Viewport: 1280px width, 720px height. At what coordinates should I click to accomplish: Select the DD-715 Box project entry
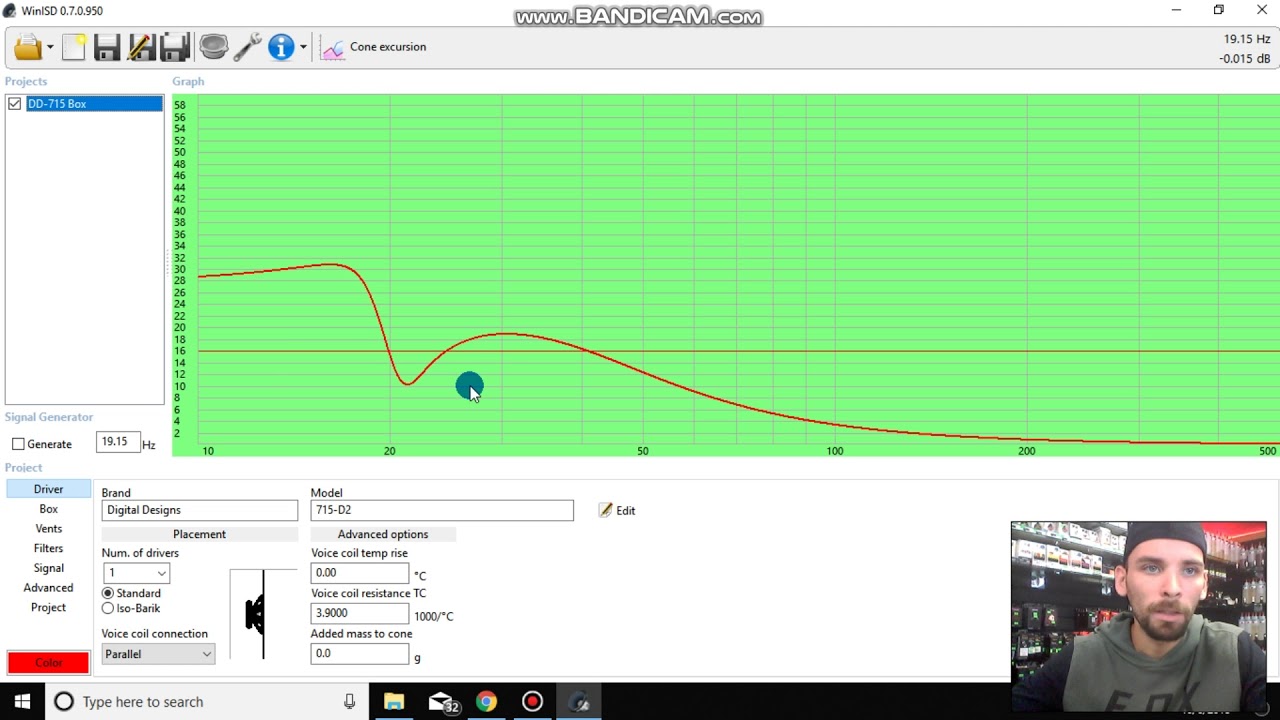click(x=94, y=104)
